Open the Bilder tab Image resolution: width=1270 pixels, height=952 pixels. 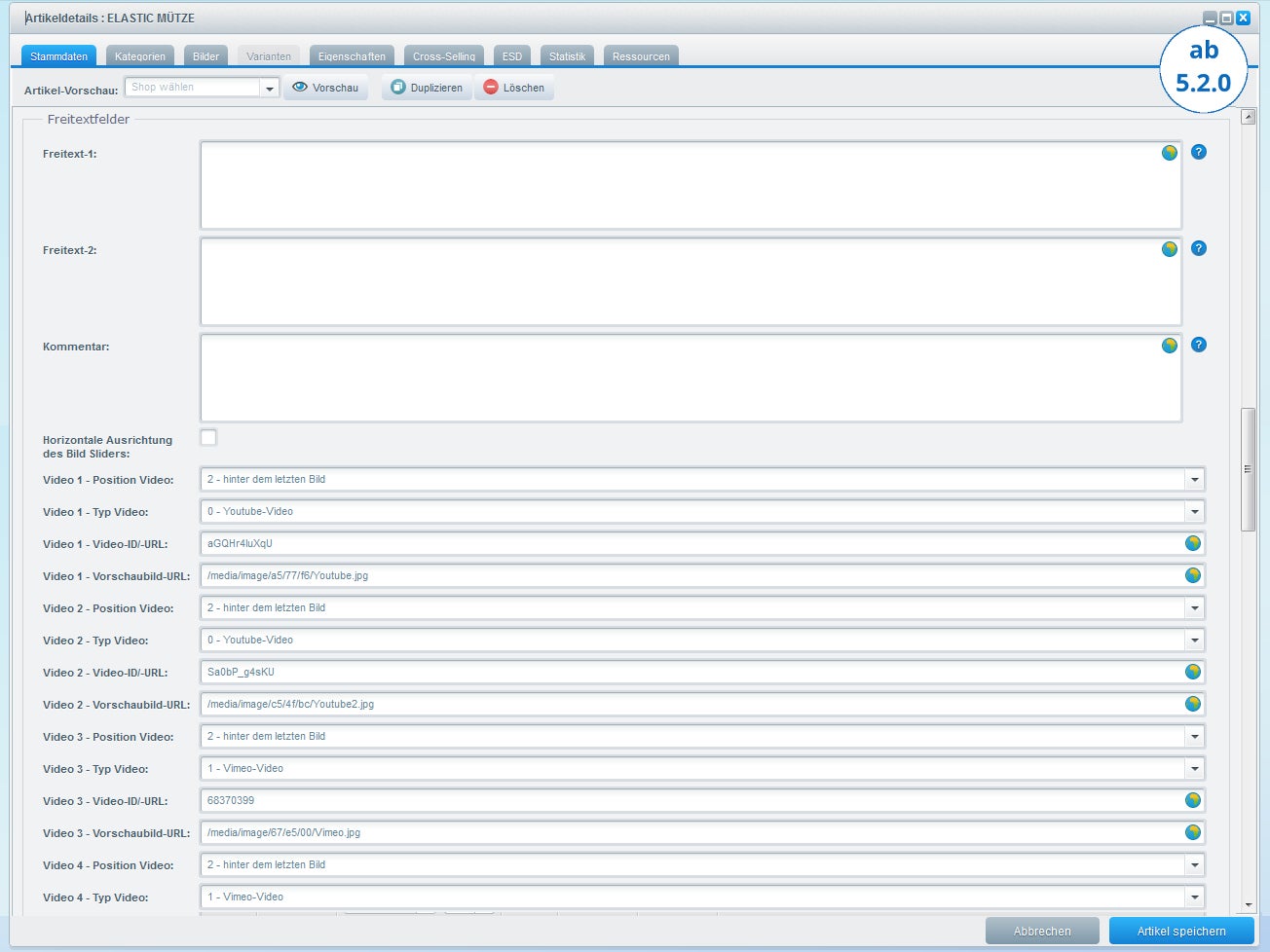(x=205, y=56)
